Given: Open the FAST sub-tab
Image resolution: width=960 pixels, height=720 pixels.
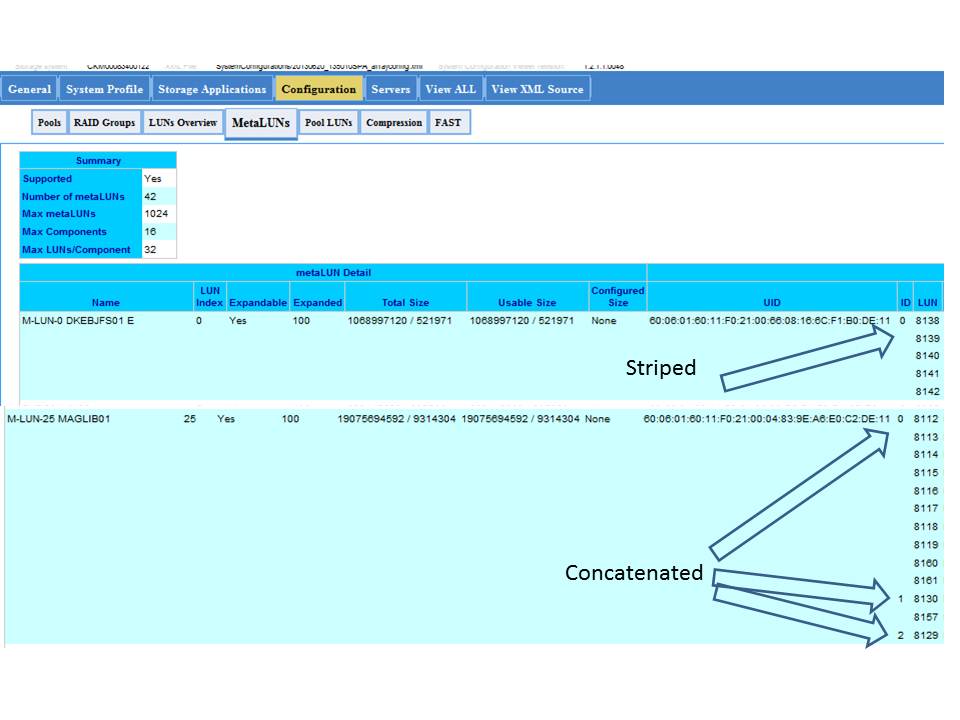Looking at the screenshot, I should 448,122.
